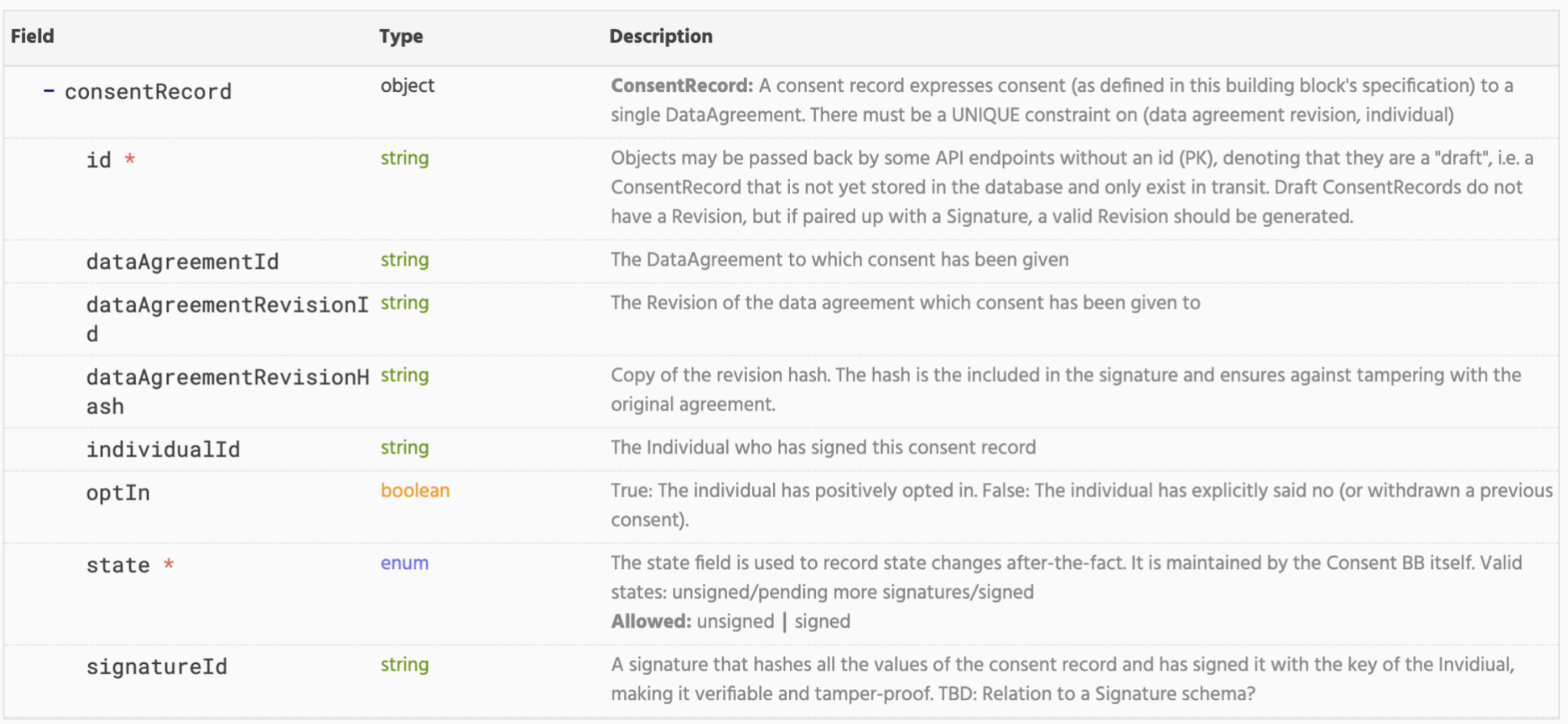Click the required asterisk next to state
The height and width of the screenshot is (724, 1568).
coord(169,565)
